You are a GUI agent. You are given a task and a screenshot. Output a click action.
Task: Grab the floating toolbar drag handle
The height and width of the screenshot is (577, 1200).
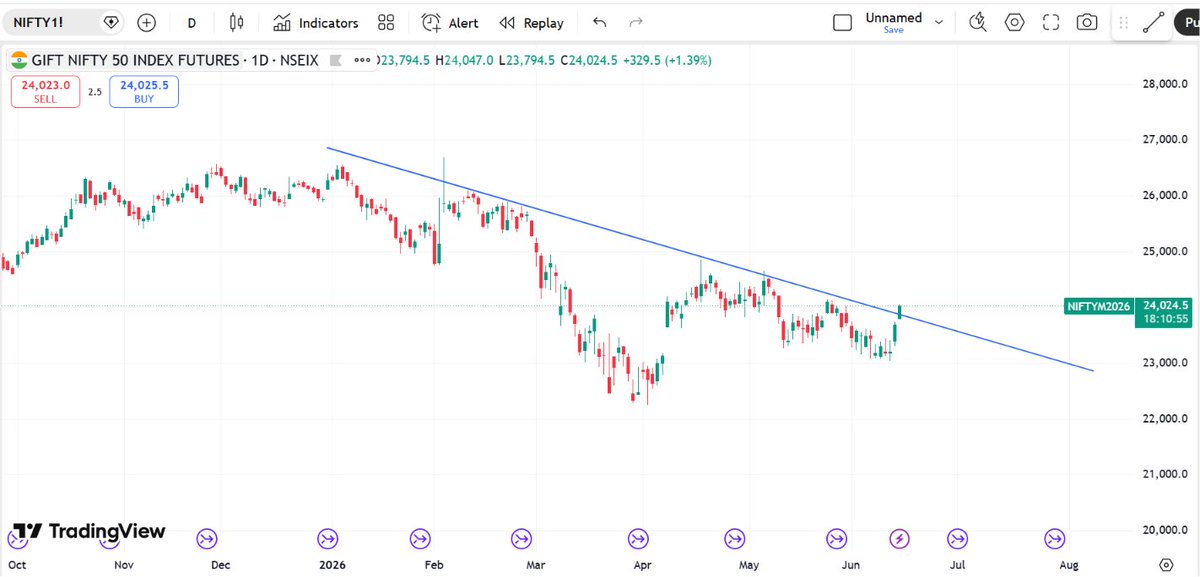click(1125, 22)
